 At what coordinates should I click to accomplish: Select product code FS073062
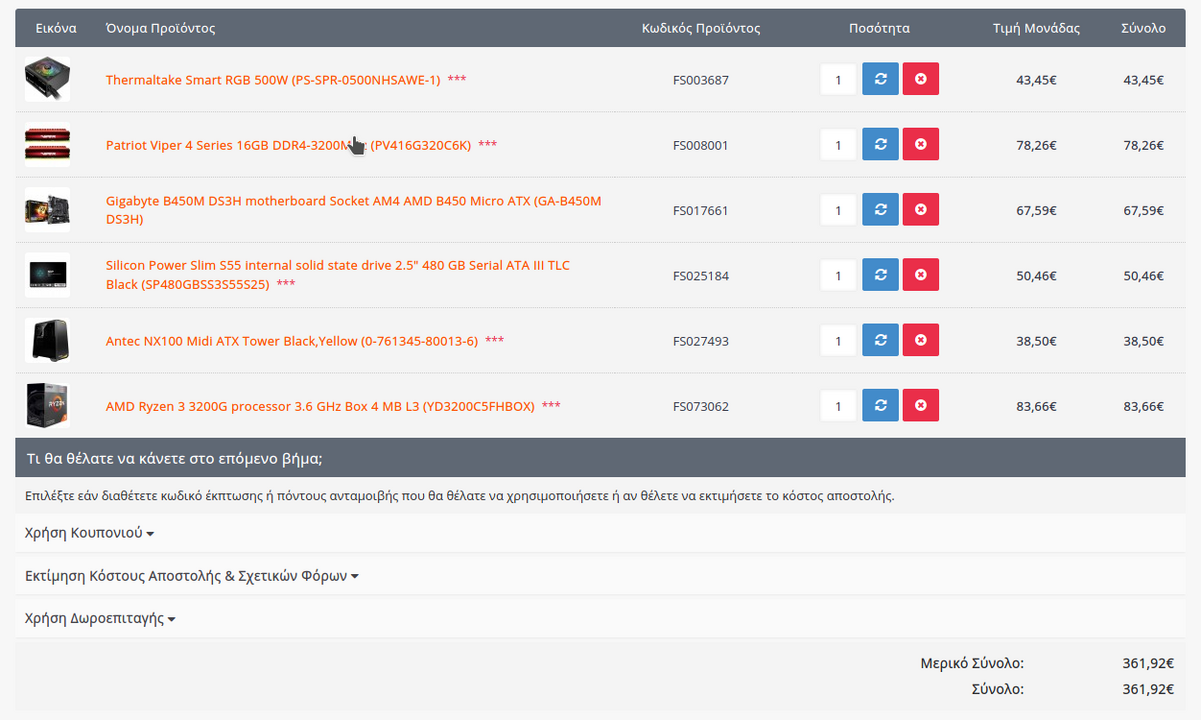tap(701, 406)
